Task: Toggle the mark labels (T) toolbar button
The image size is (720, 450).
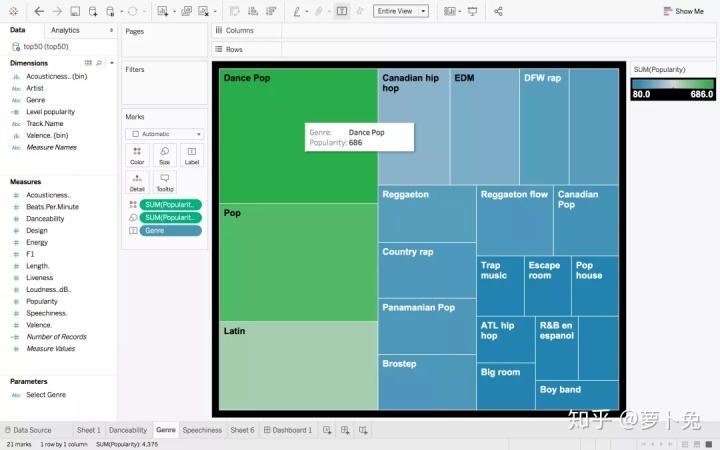Action: pyautogui.click(x=342, y=11)
